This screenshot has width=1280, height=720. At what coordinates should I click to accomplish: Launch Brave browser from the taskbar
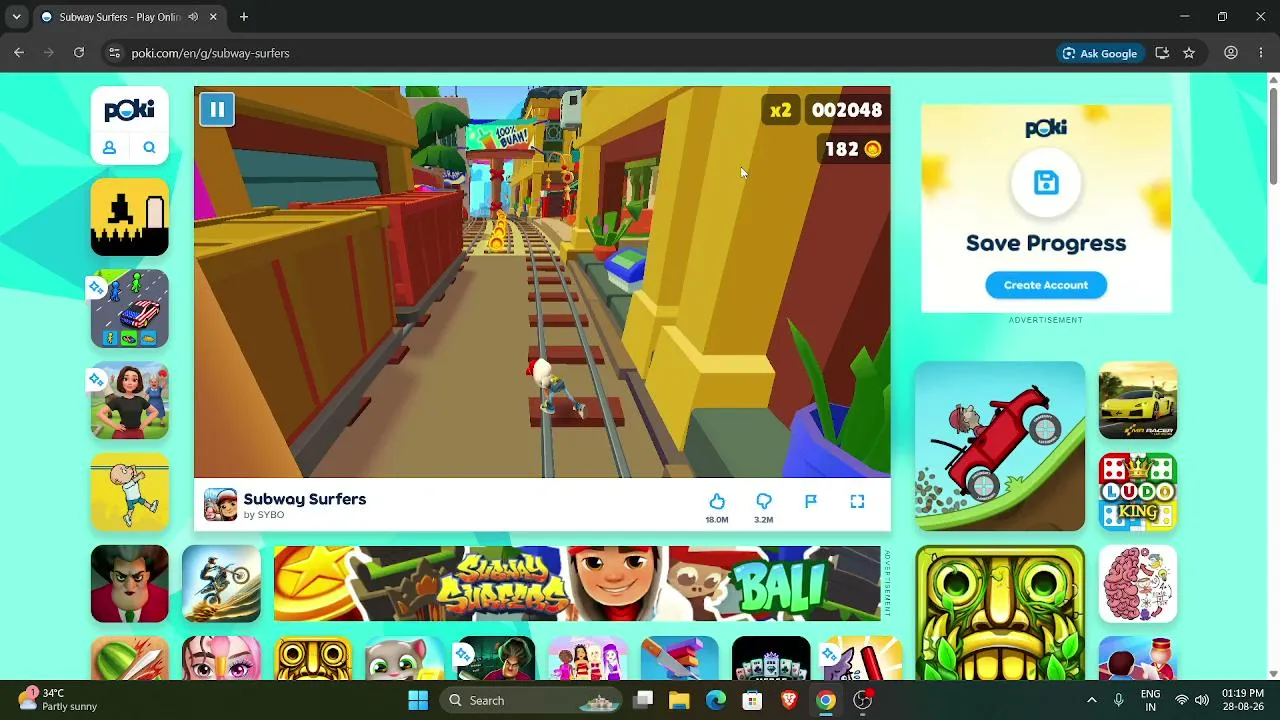click(x=789, y=700)
